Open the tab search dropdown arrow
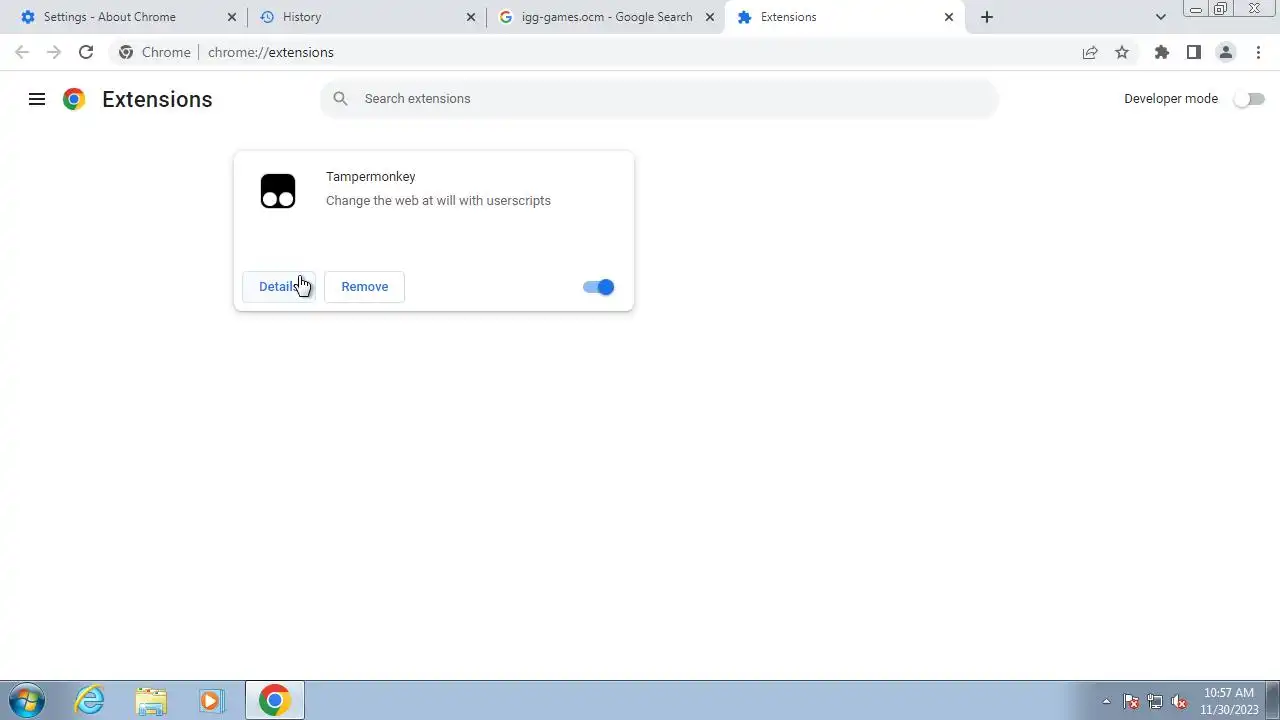Viewport: 1280px width, 720px height. tap(1160, 17)
